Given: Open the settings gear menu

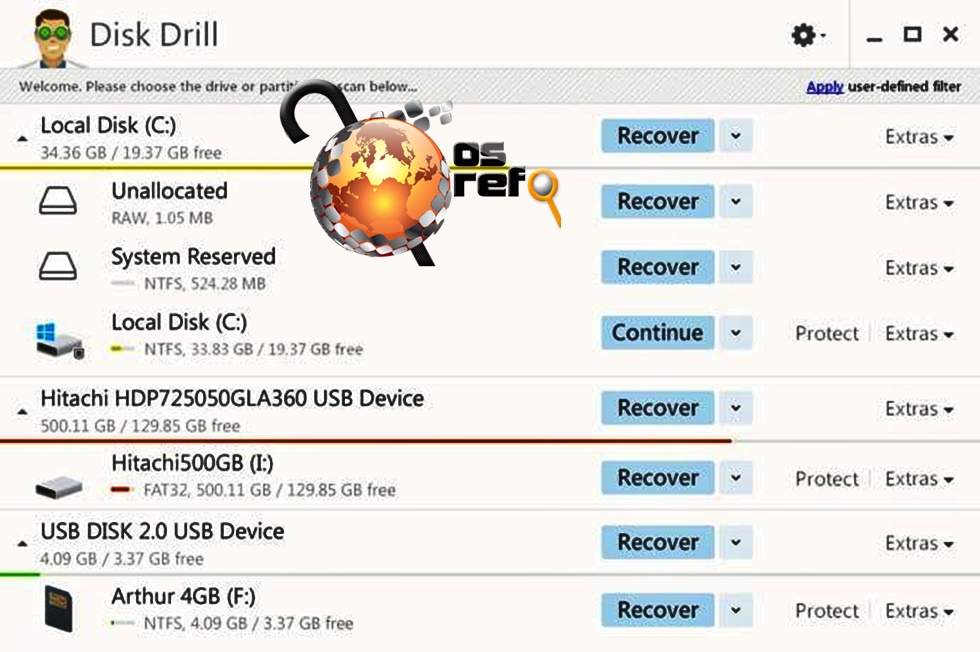Looking at the screenshot, I should click(x=808, y=35).
